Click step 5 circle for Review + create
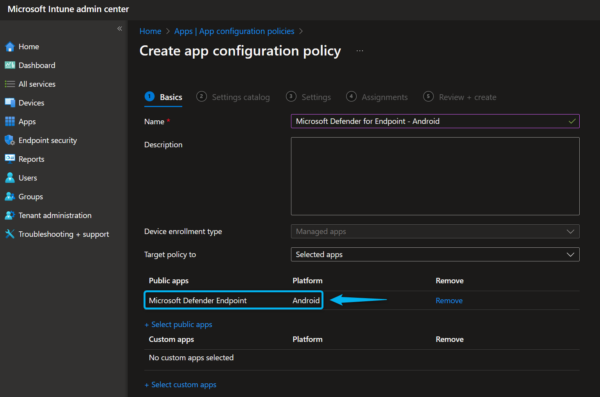 point(429,96)
